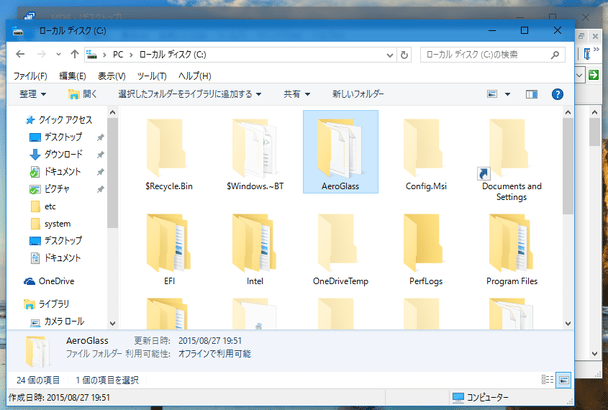This screenshot has width=608, height=410.
Task: Click the unpinned デスクトップ navigation item
Action: [x=56, y=240]
